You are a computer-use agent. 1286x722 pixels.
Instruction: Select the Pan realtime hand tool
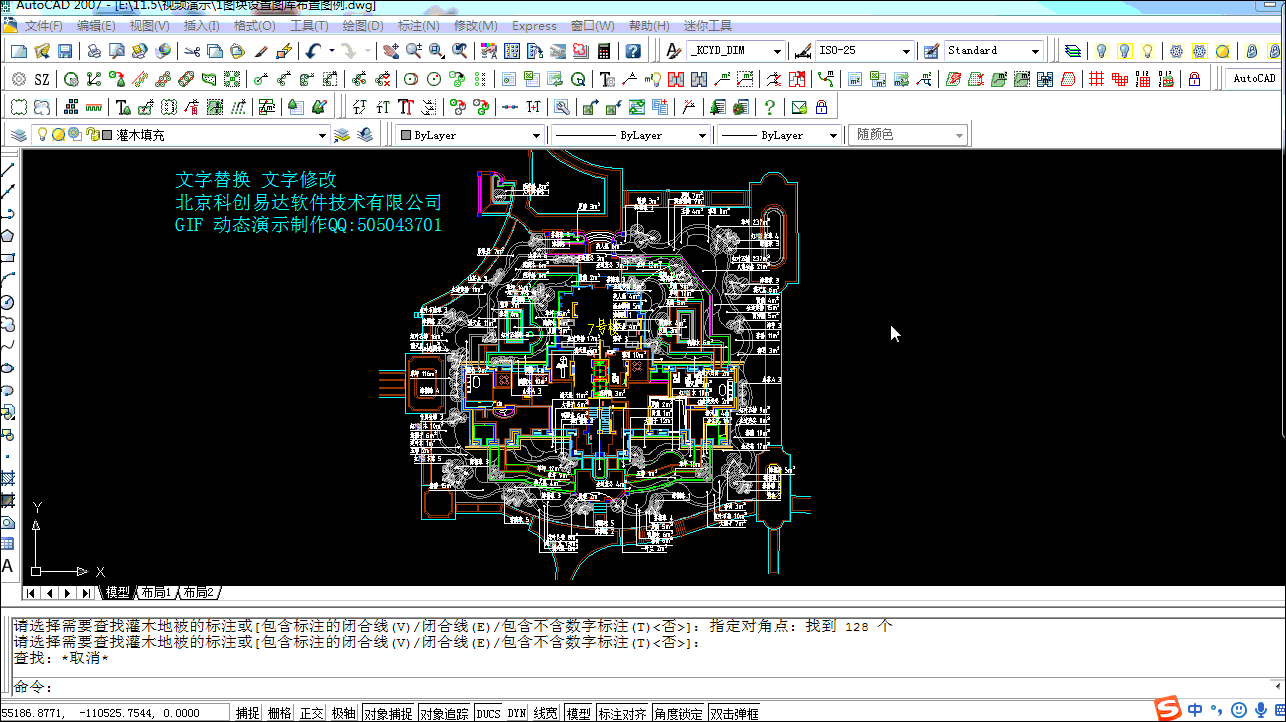tap(390, 51)
